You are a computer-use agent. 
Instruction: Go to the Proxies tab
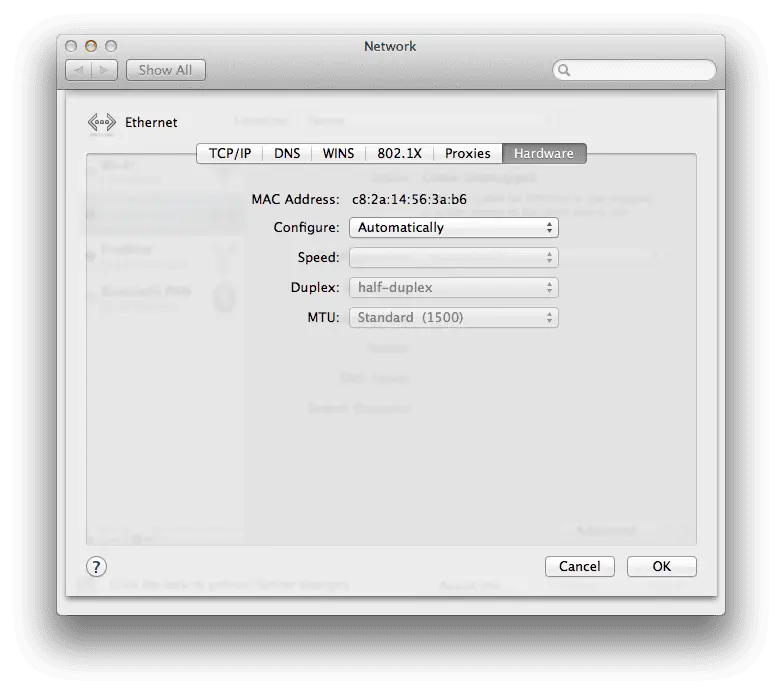pos(467,153)
